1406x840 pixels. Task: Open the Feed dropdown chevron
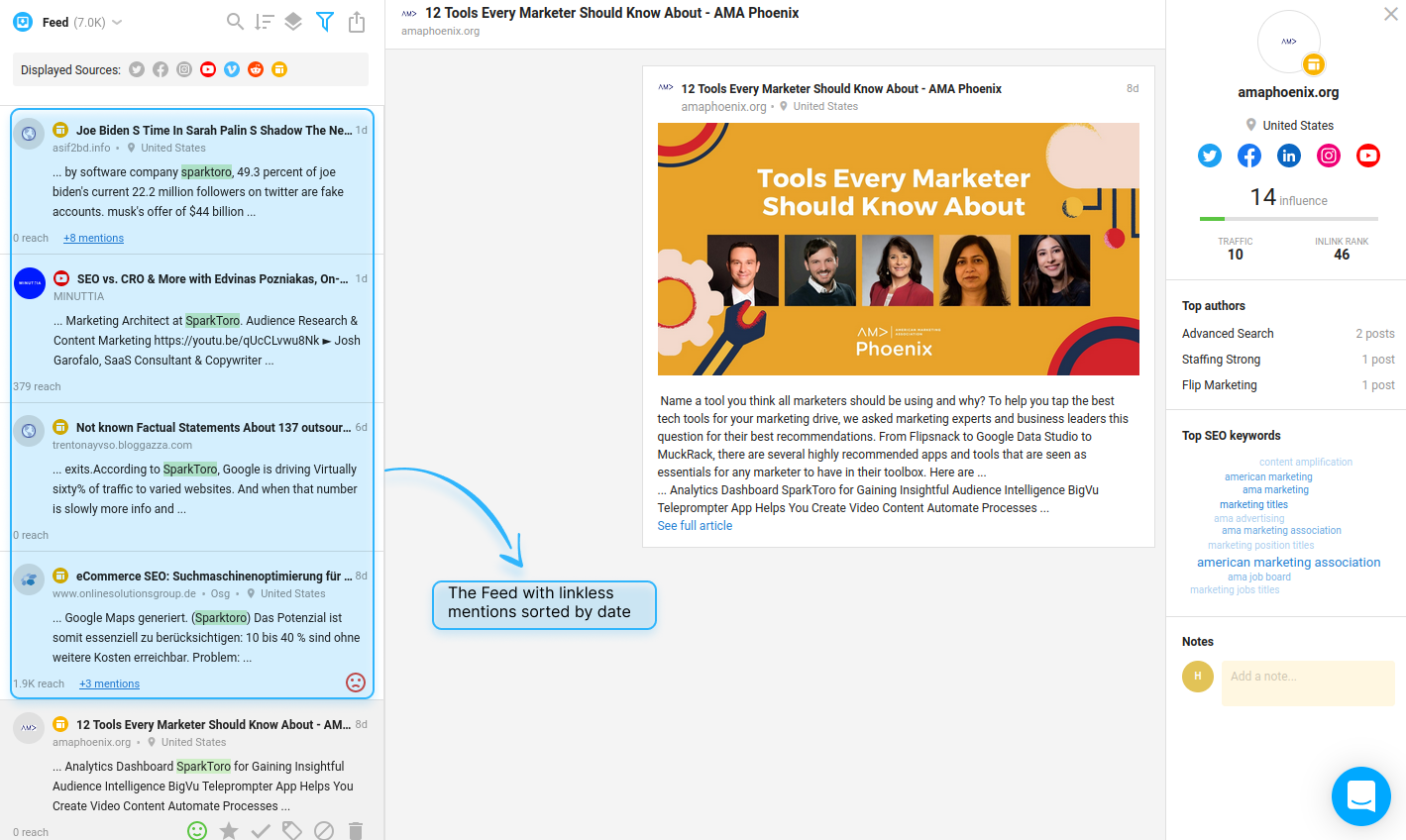117,22
